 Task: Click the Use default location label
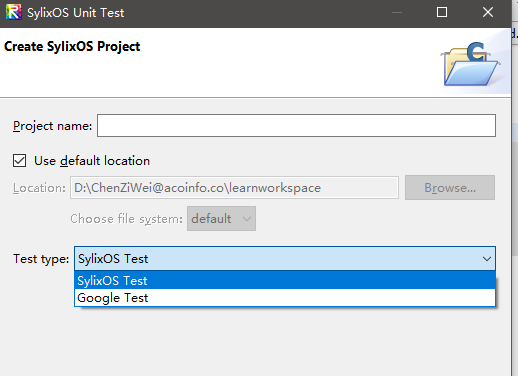point(92,161)
